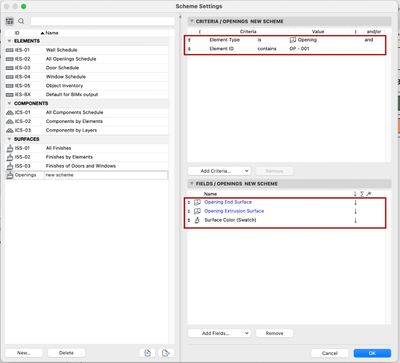The height and width of the screenshot is (363, 400).
Task: Click the import scheme icon
Action: click(147, 353)
